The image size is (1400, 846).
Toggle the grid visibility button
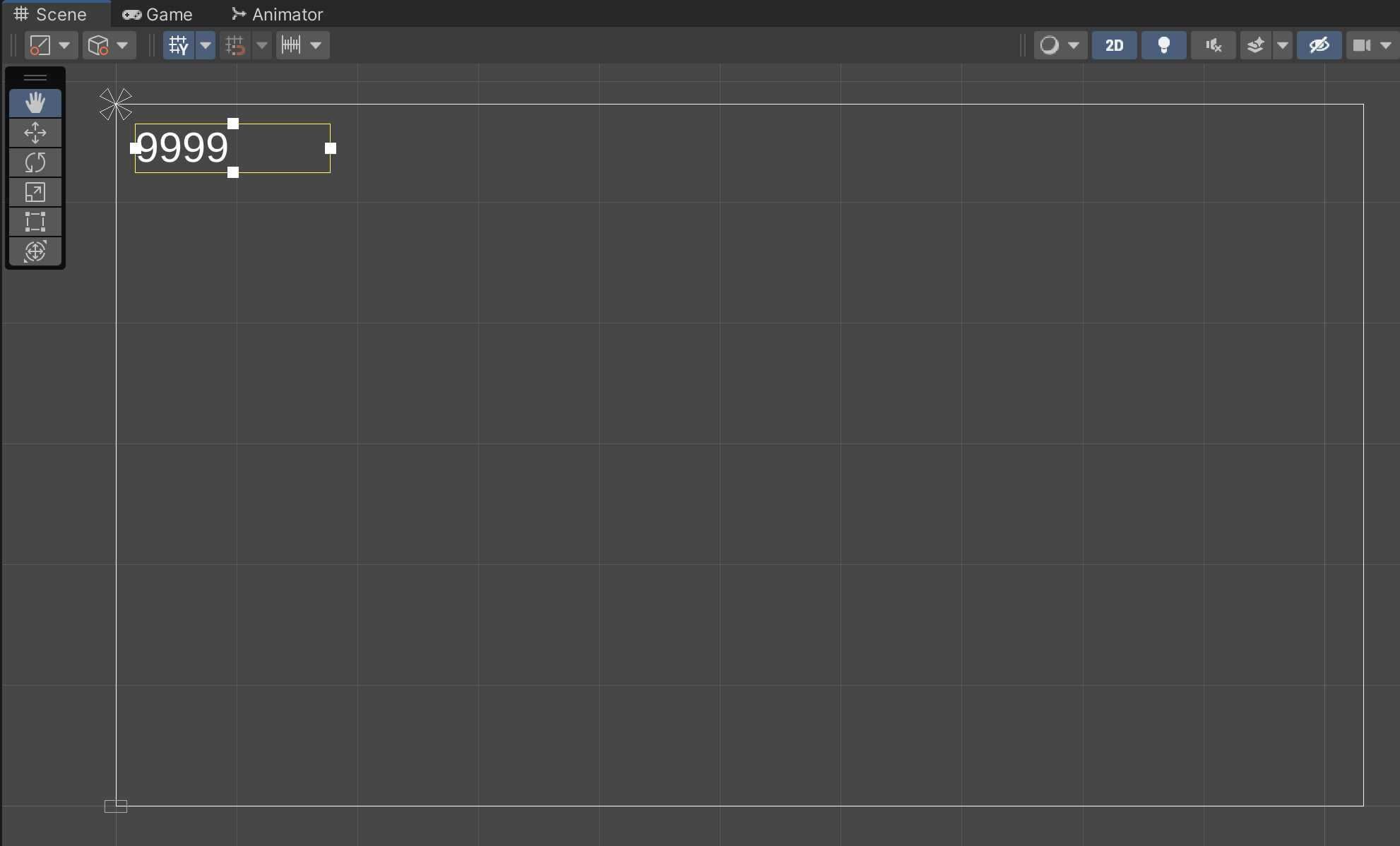point(179,45)
